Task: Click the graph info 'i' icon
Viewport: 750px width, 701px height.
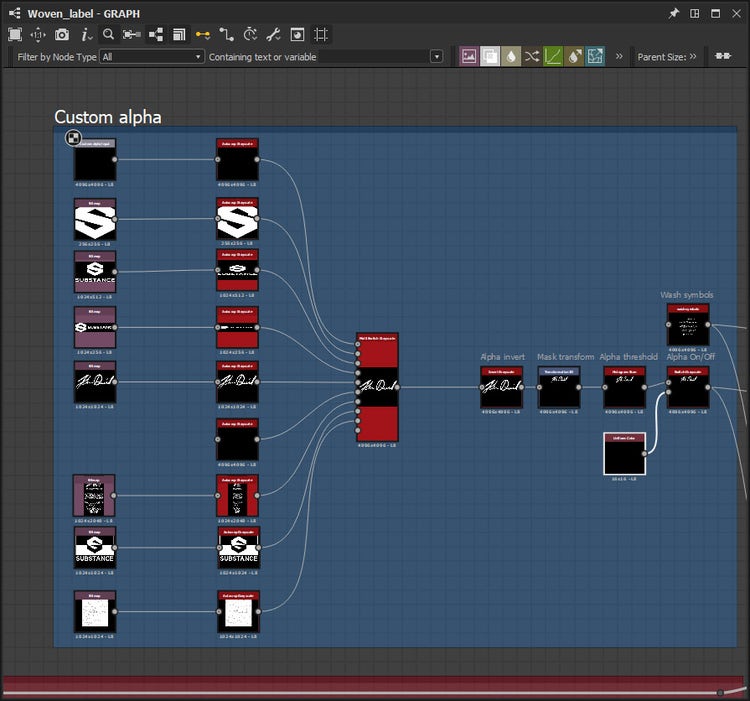Action: (85, 34)
